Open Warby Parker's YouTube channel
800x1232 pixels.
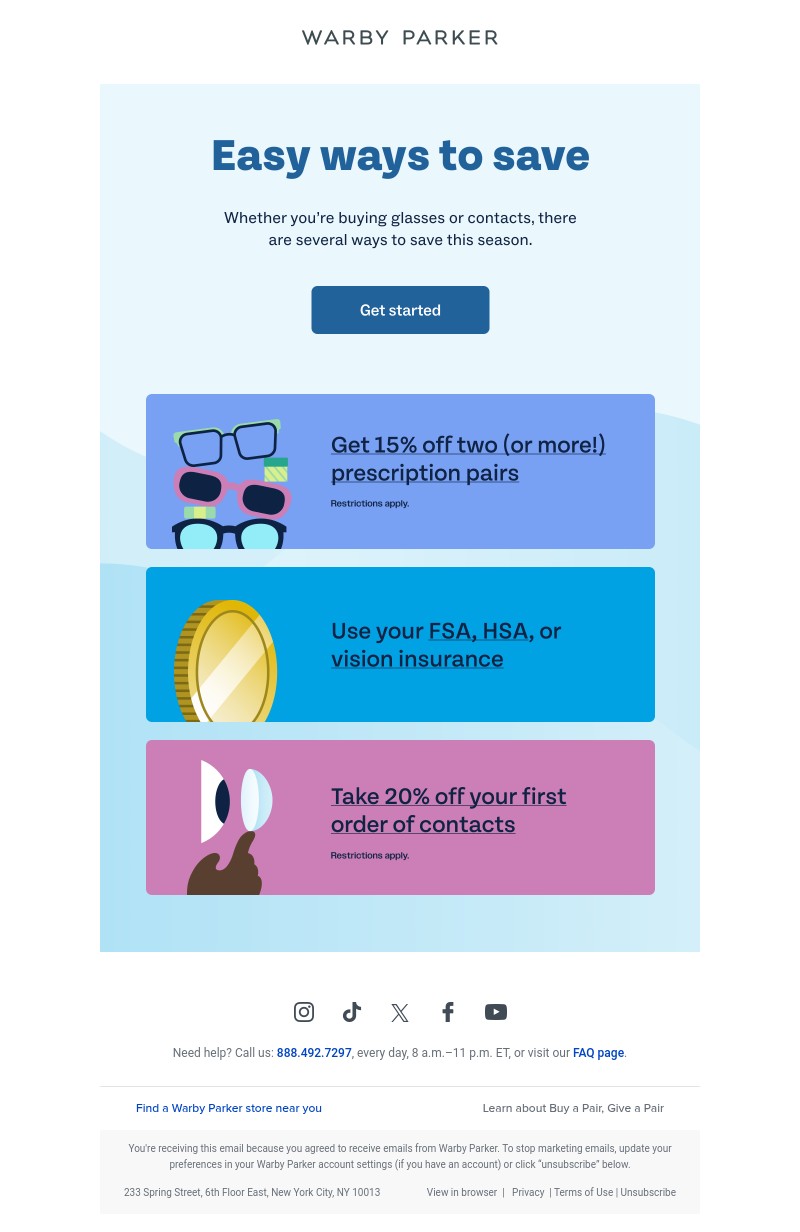(x=496, y=1012)
